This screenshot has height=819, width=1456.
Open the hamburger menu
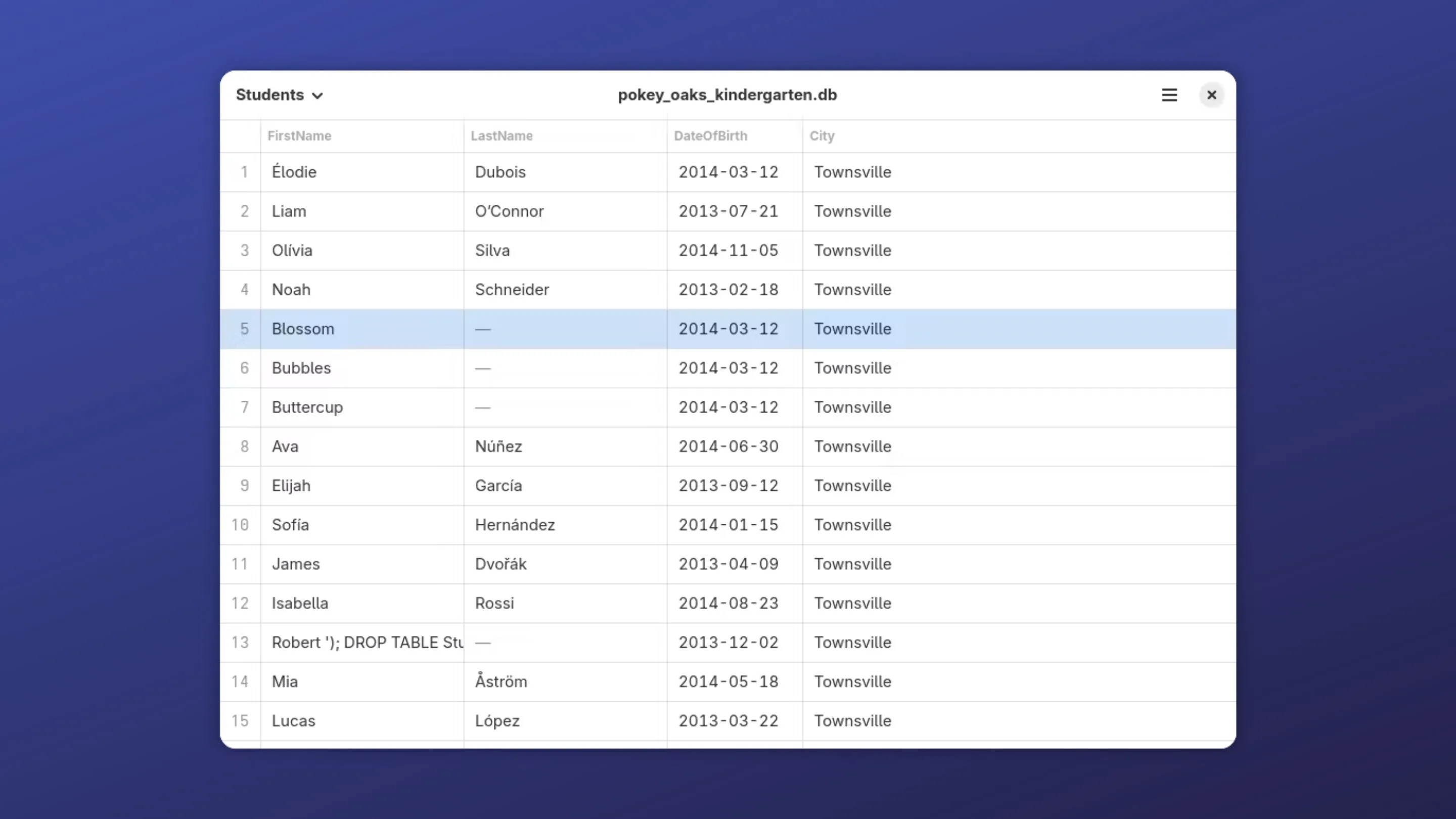1169,95
